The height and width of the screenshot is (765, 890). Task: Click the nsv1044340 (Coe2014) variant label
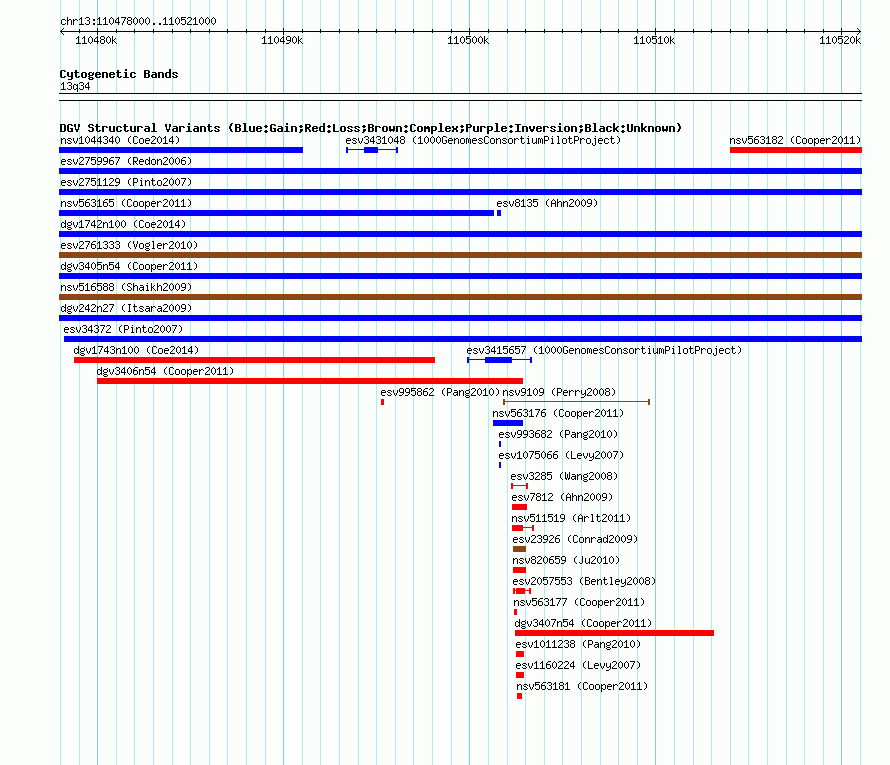click(120, 140)
